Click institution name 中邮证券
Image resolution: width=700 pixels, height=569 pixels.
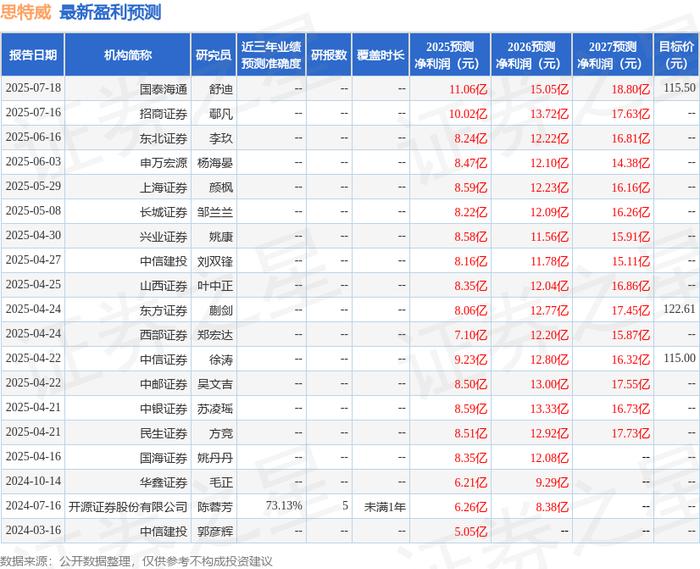[x=163, y=384]
